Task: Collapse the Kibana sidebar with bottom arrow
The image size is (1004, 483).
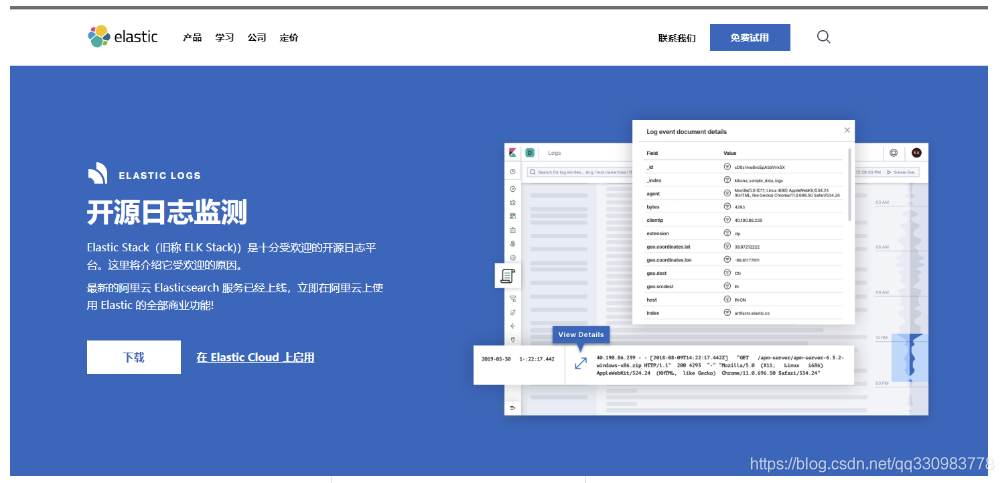Action: tap(512, 407)
